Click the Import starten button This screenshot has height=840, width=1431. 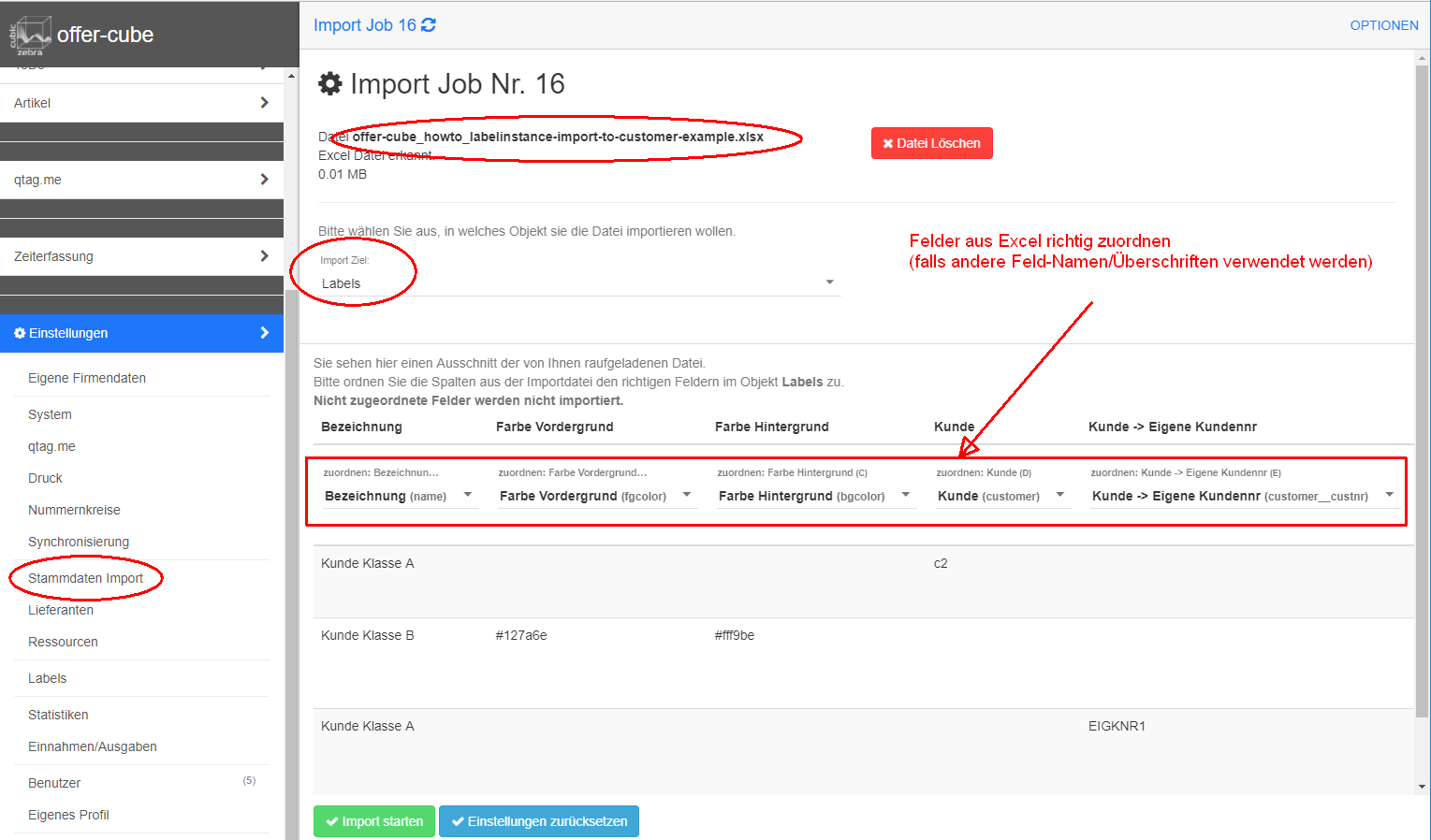[x=374, y=821]
